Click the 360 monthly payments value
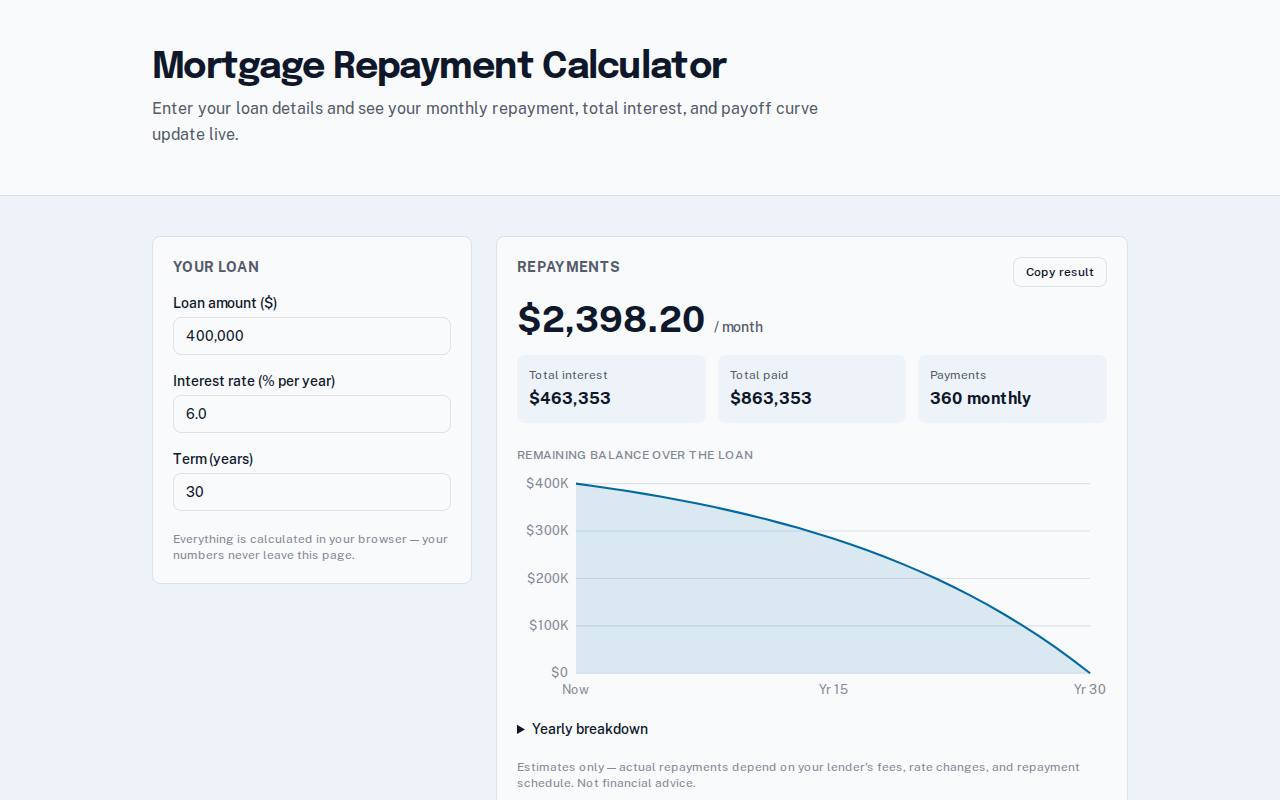The image size is (1280, 800). pyautogui.click(x=980, y=398)
